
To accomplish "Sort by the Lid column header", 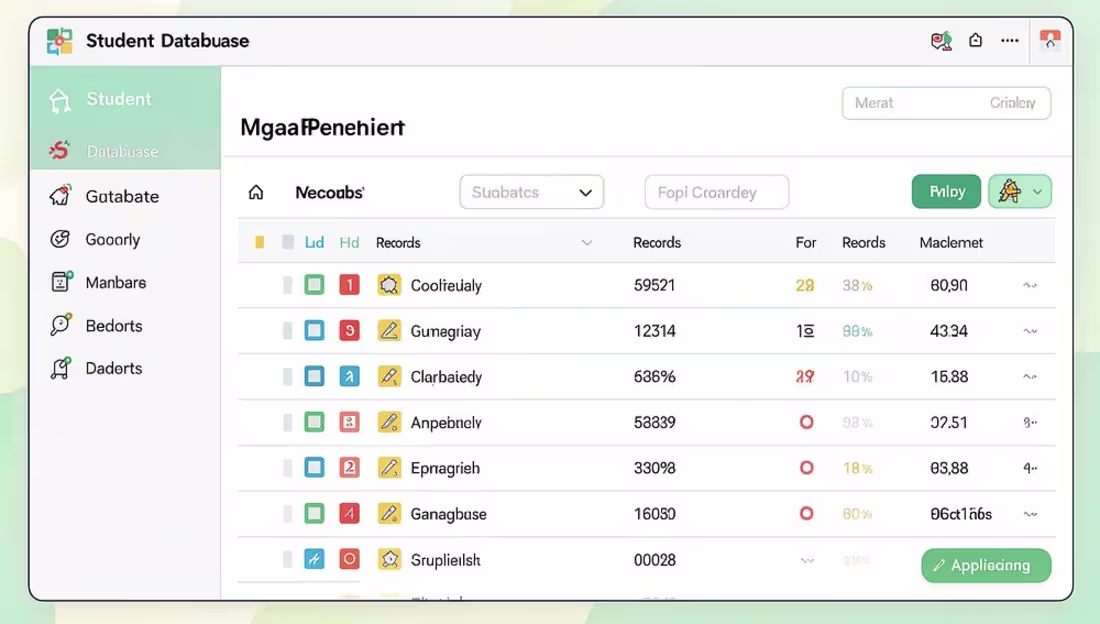I will click(314, 242).
